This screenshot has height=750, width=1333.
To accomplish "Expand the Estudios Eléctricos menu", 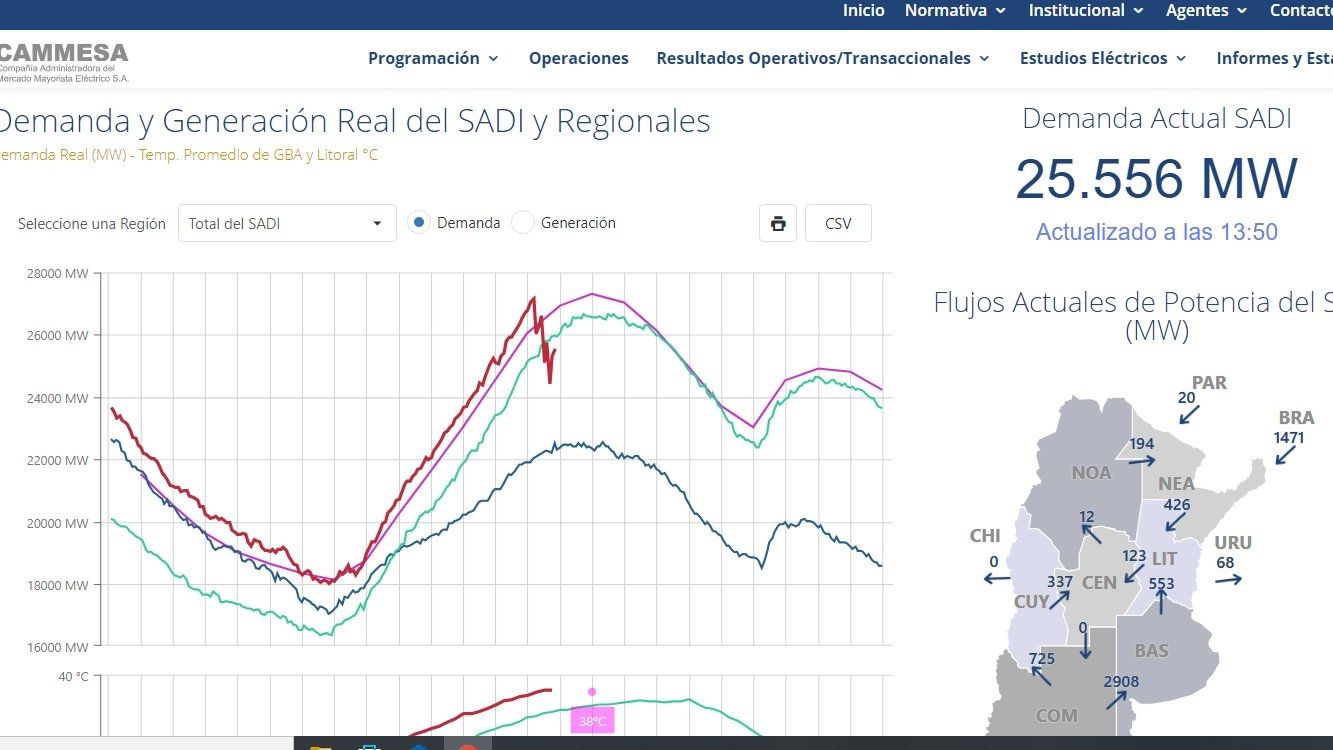I will pos(1103,58).
